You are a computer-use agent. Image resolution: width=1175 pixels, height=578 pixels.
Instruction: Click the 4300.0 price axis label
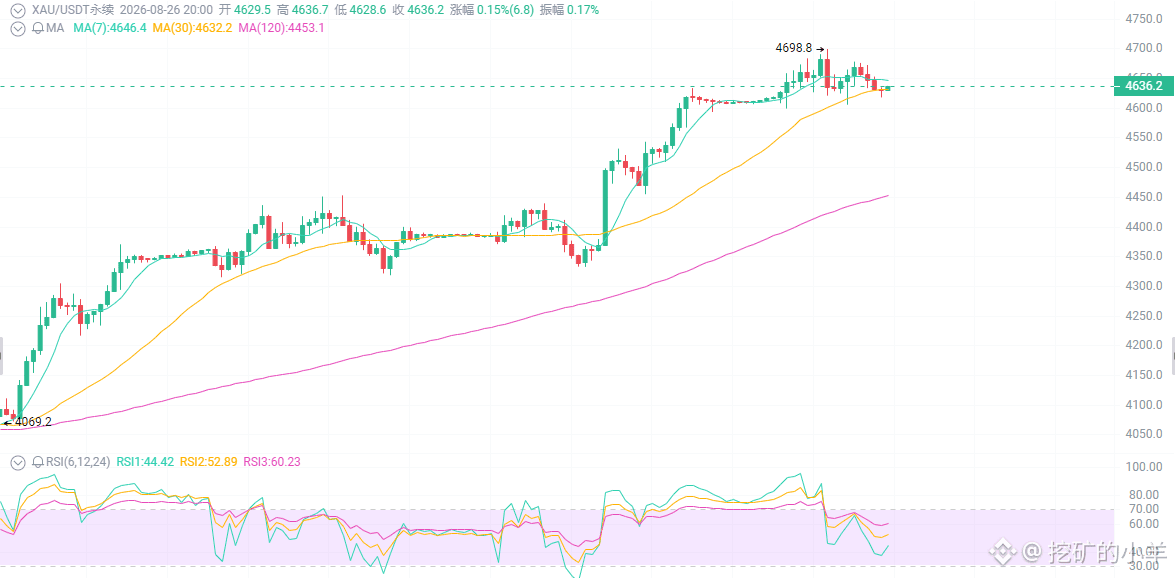(x=1143, y=286)
